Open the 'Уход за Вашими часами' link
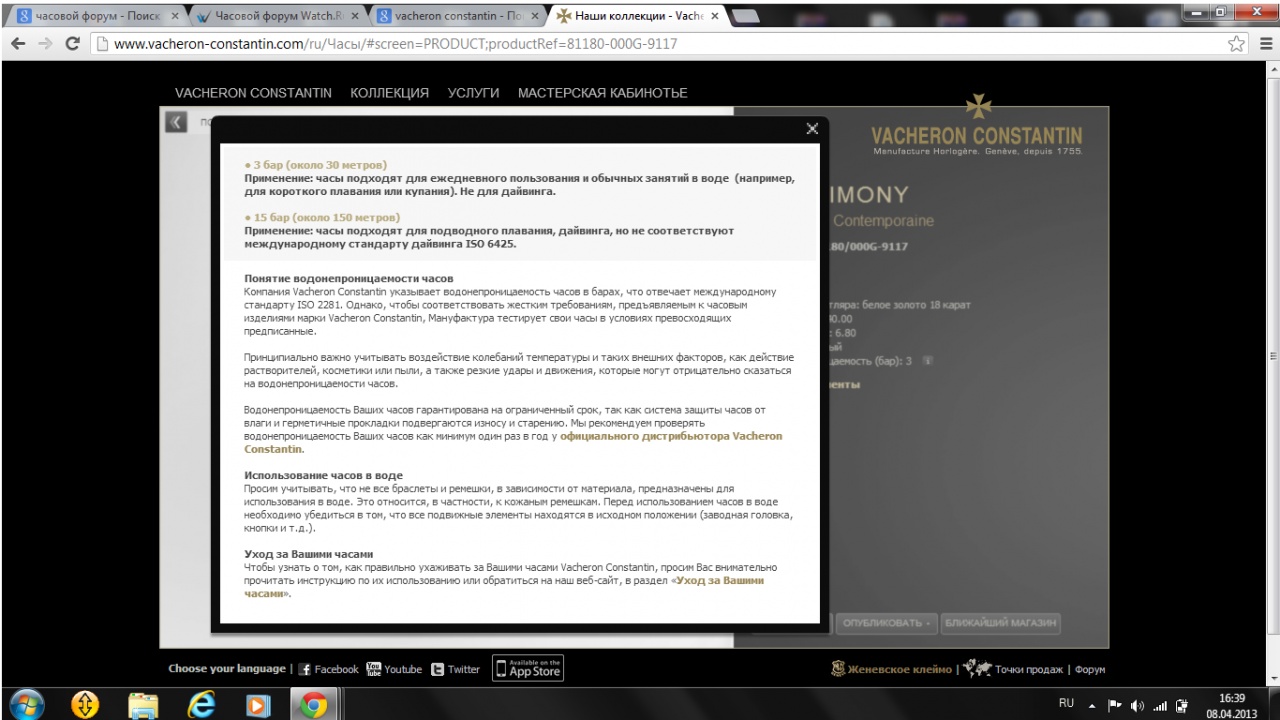Screen dimensions: 1280x720 pos(504,587)
